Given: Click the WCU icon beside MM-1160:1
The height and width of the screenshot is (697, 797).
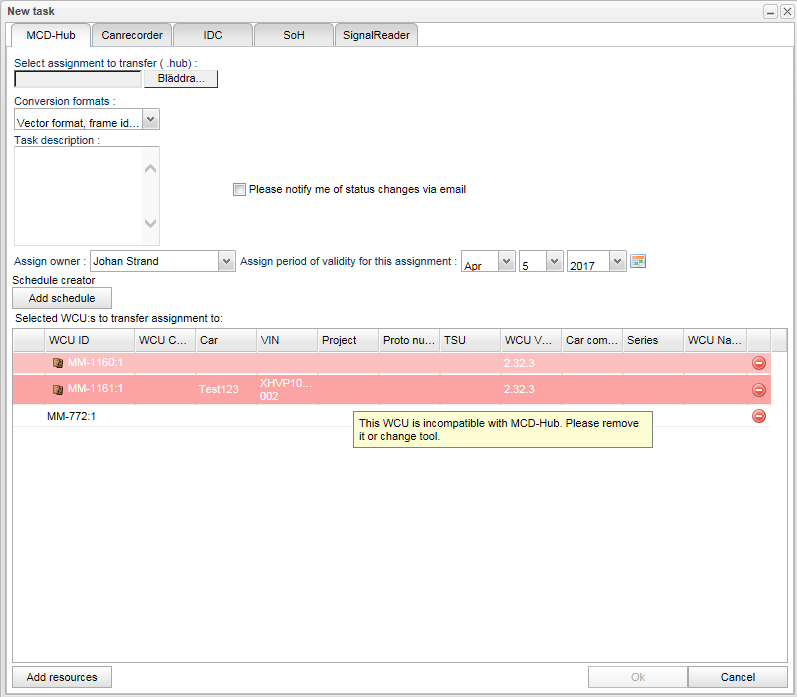Looking at the screenshot, I should [58, 363].
